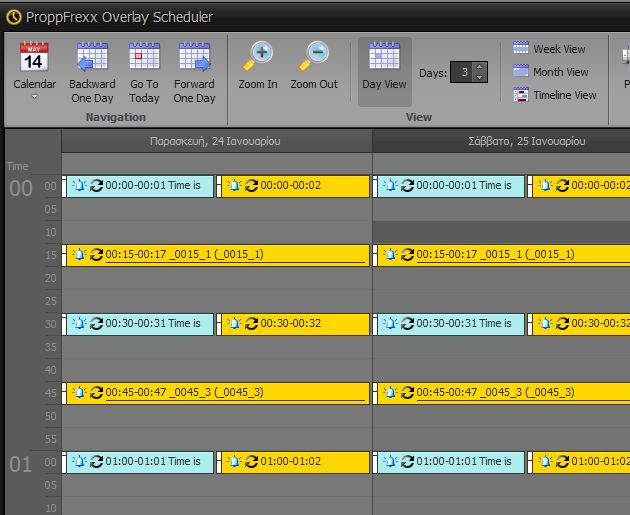The width and height of the screenshot is (630, 515).
Task: Select the Παρασκευή, 24 Ιανουαρίου day header
Action: pyautogui.click(x=216, y=141)
